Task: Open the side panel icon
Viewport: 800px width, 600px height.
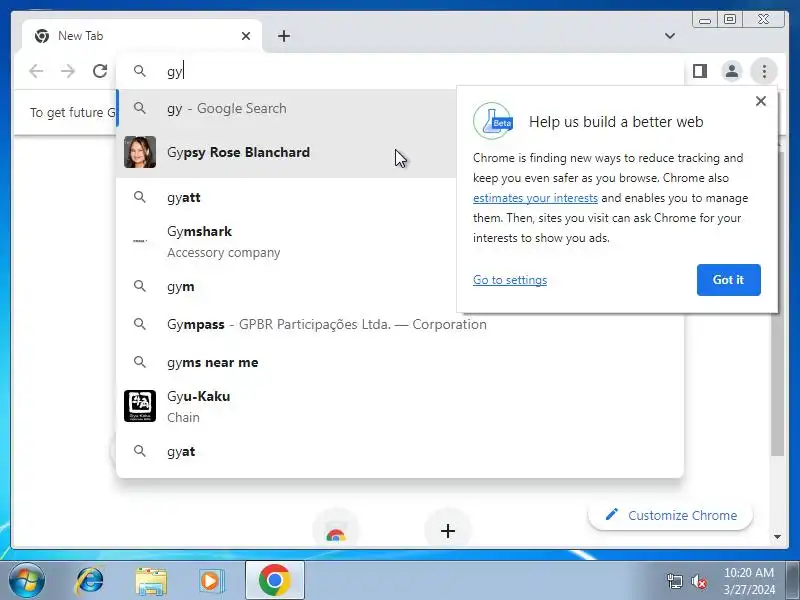Action: 700,71
